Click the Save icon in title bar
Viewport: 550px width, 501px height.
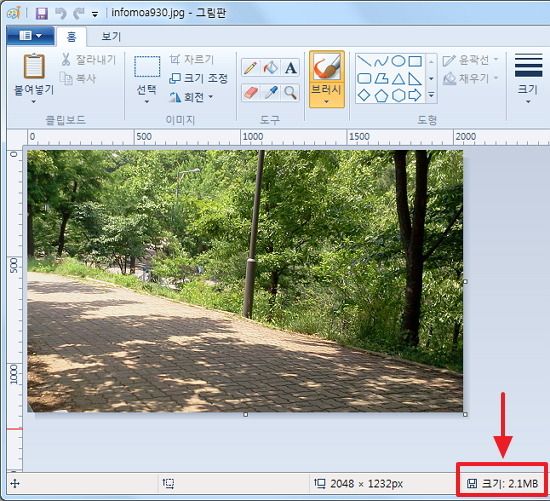point(42,14)
